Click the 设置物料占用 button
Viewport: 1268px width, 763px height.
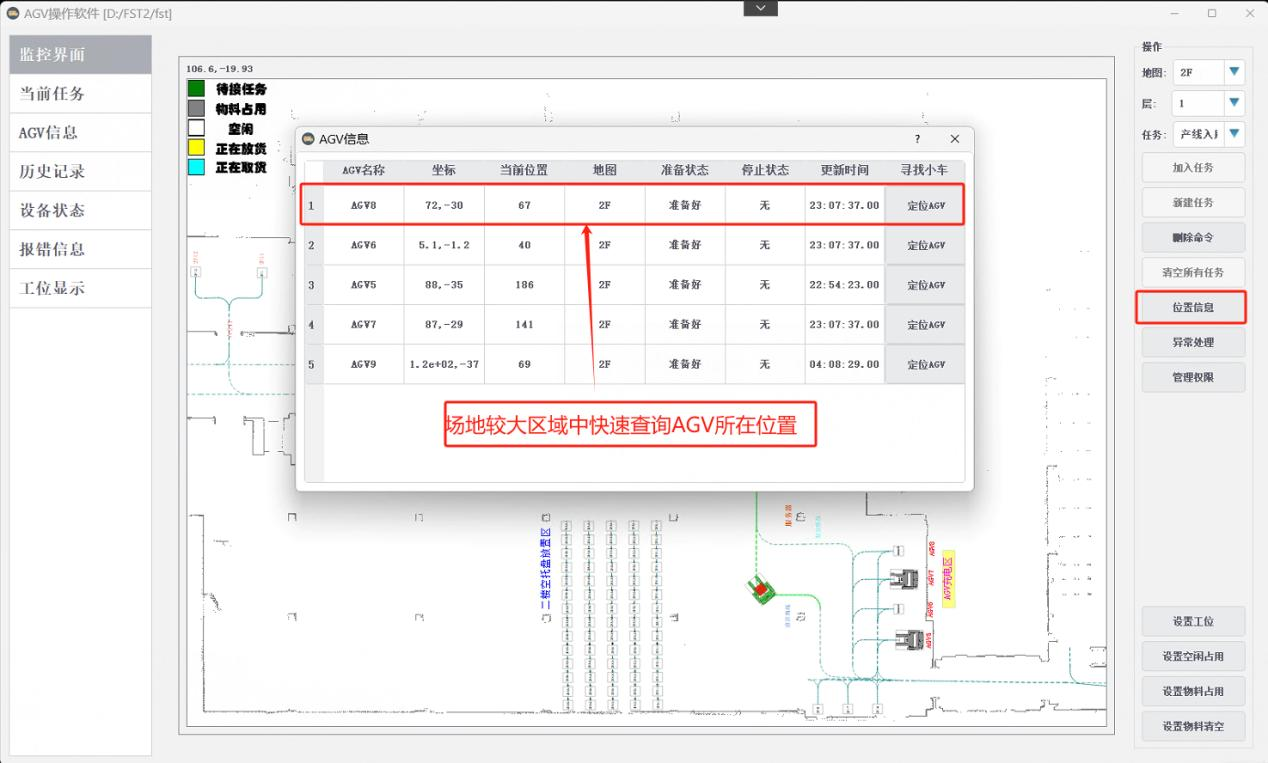1193,691
